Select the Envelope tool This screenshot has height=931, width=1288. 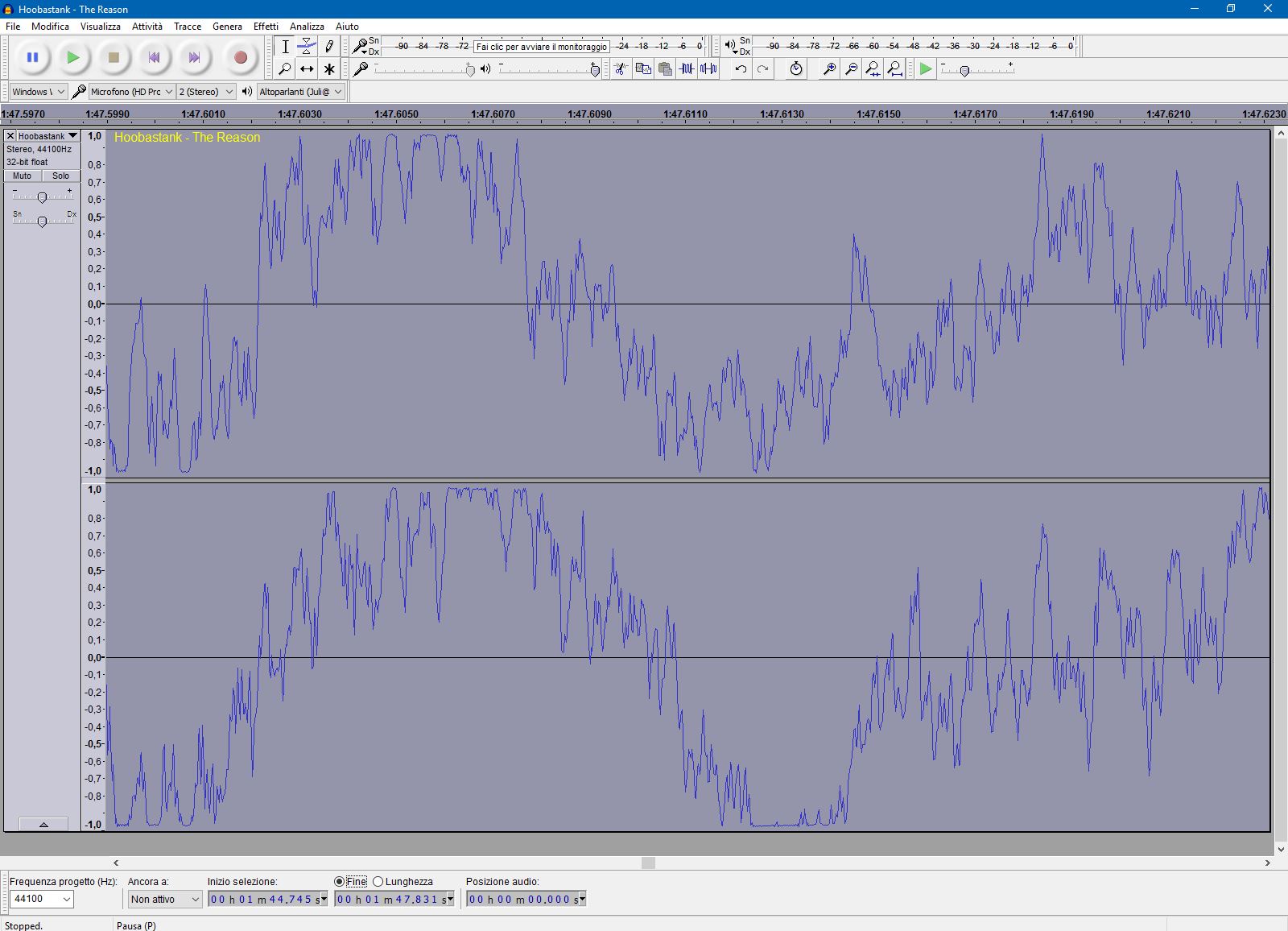coord(307,47)
